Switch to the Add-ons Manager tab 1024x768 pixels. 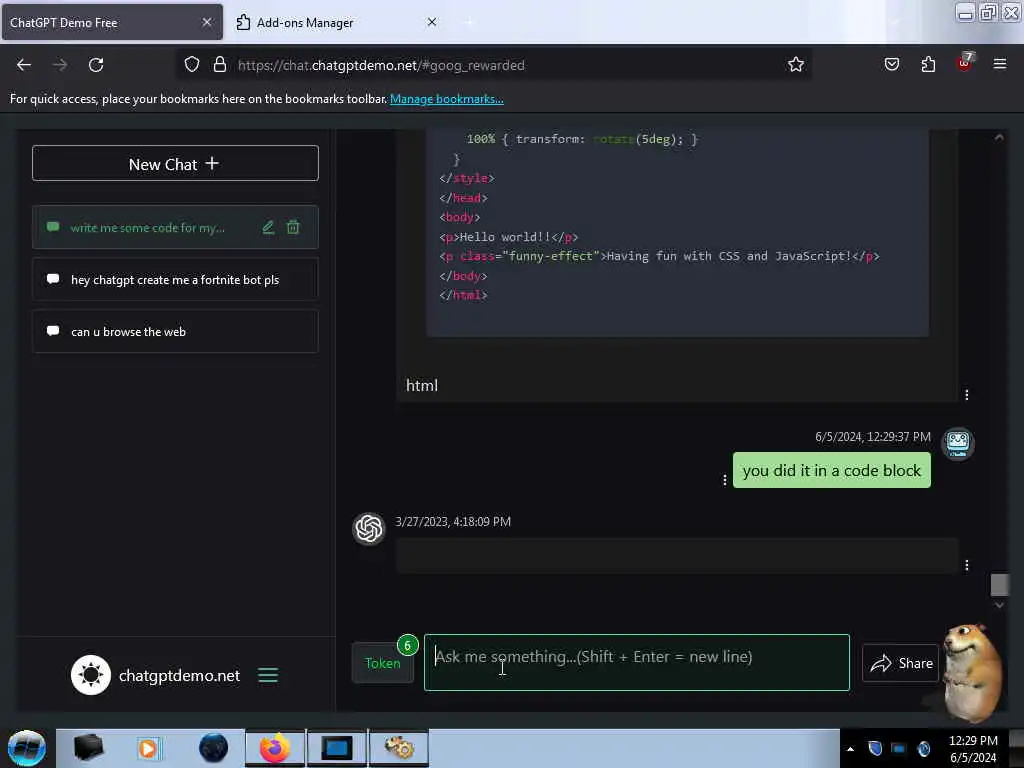click(336, 22)
